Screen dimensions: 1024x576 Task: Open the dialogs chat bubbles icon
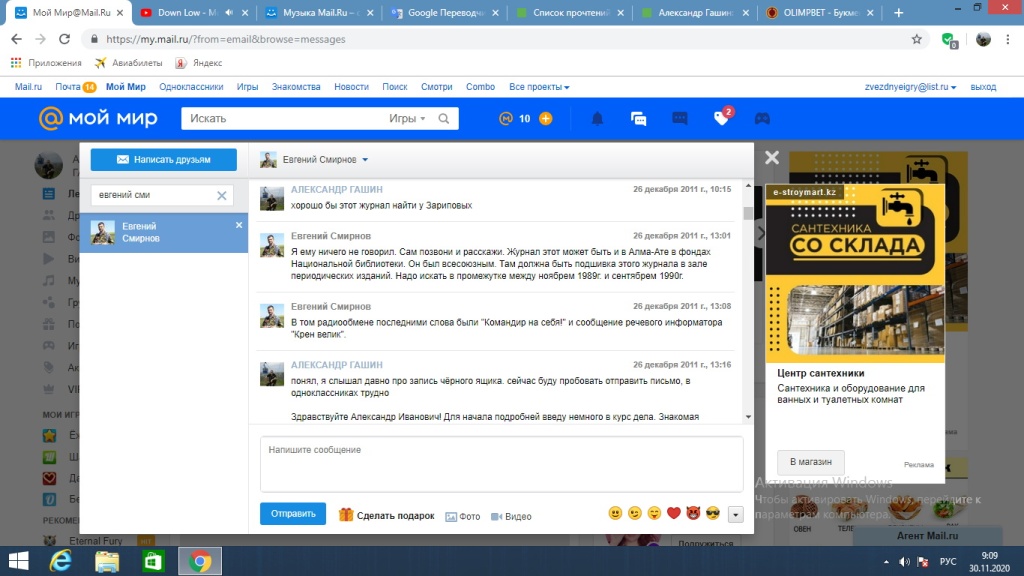coord(638,118)
